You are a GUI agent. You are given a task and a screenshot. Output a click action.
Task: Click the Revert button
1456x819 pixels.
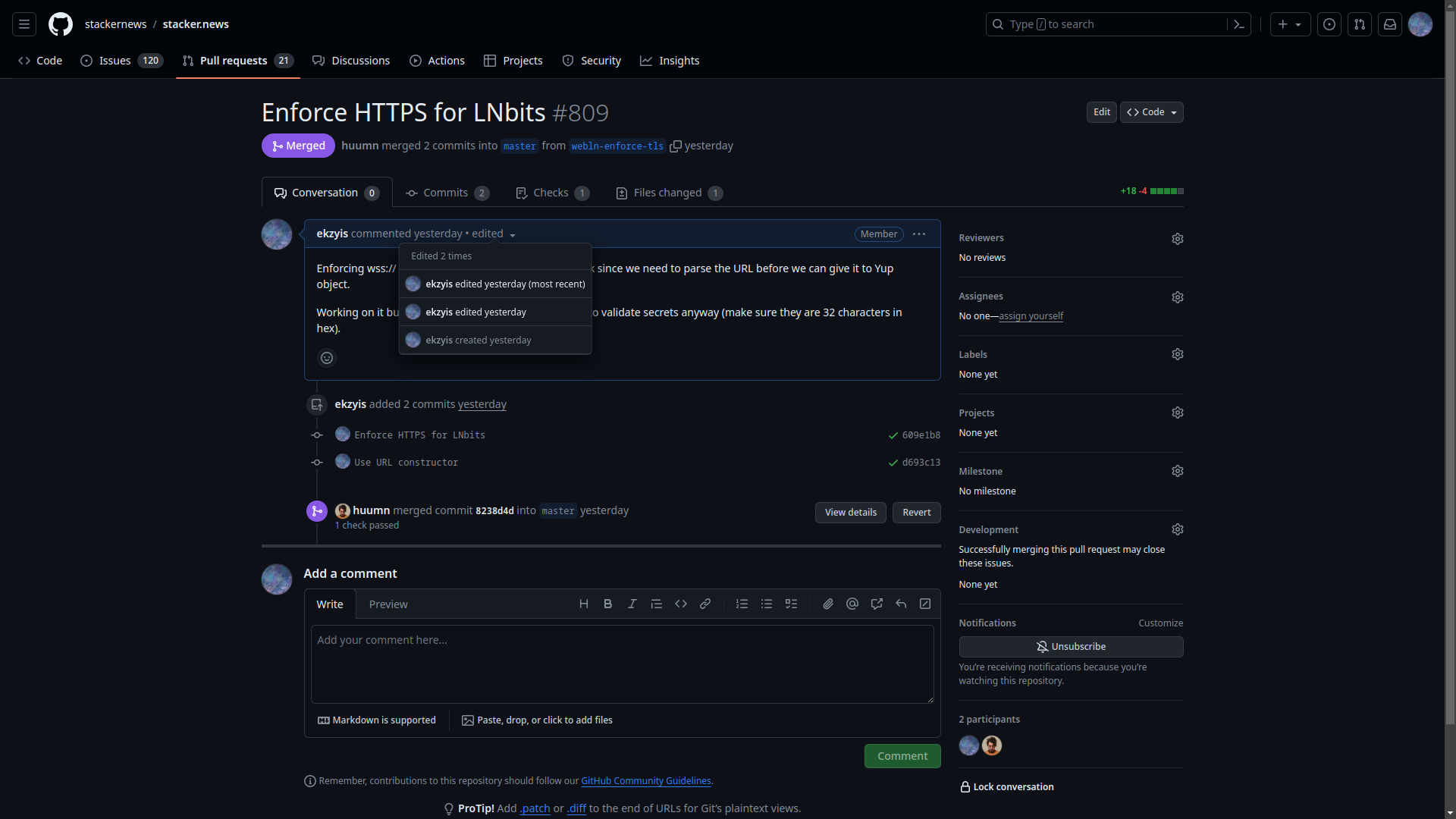pyautogui.click(x=916, y=513)
